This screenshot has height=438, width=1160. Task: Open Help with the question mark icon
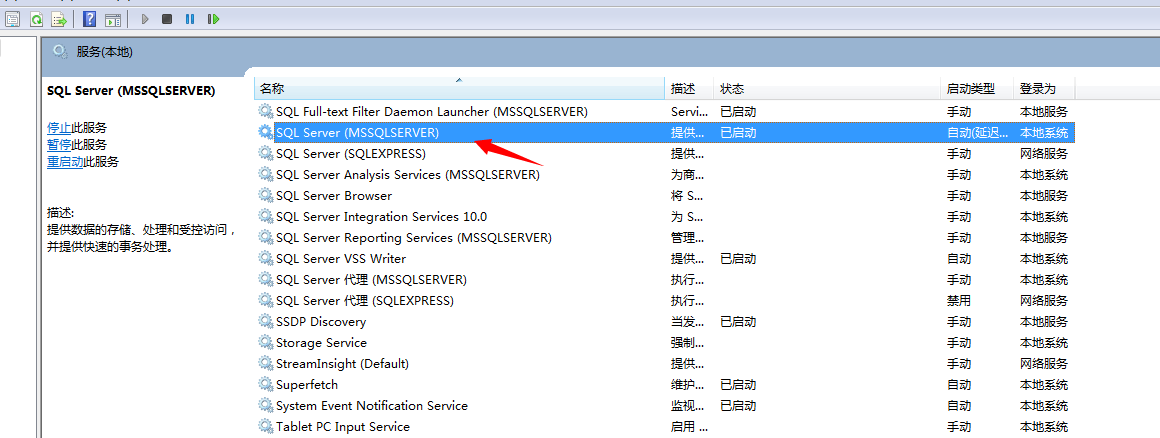(90, 19)
